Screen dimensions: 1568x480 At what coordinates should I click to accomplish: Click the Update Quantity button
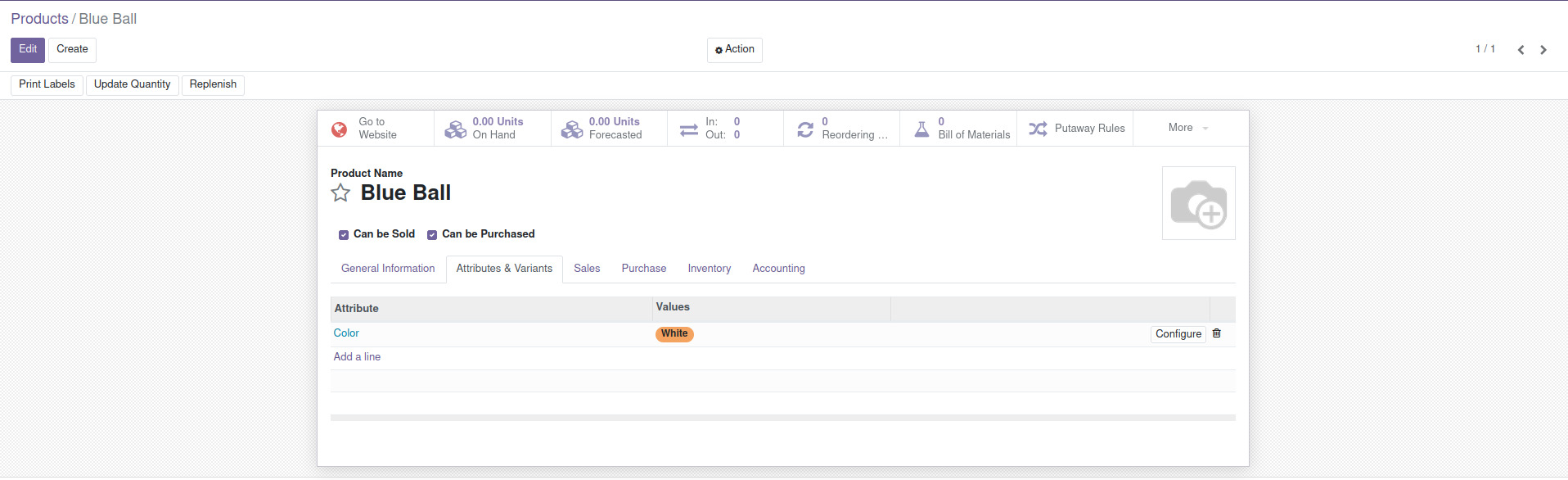133,84
